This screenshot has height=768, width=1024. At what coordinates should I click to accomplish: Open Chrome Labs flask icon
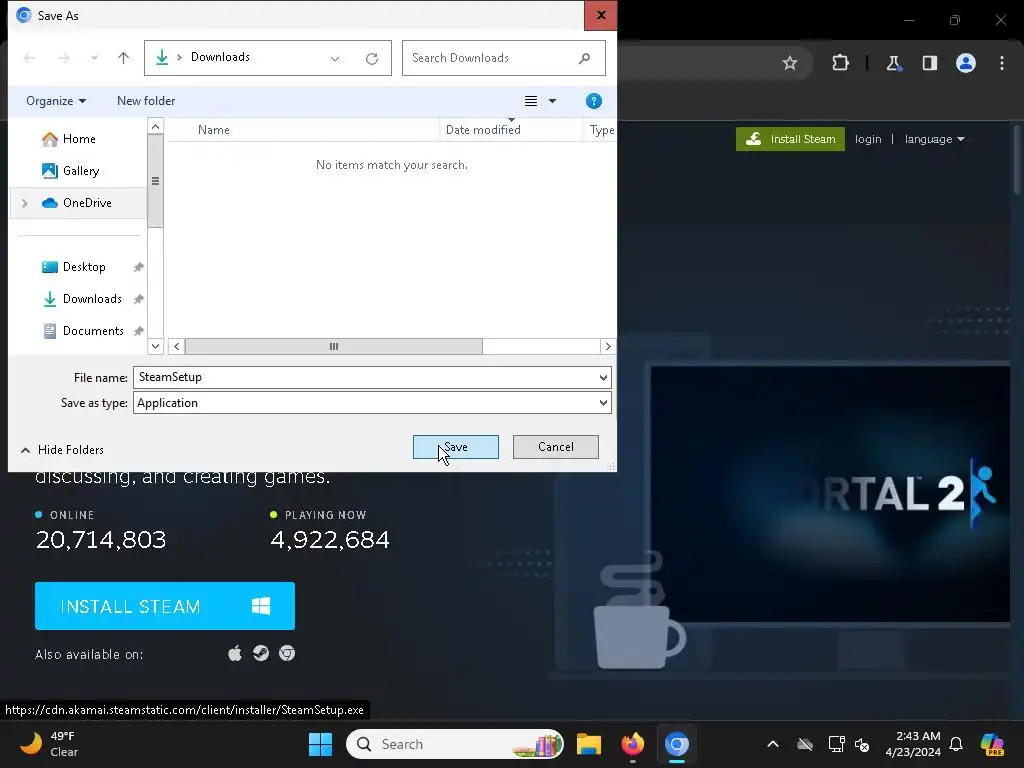(x=893, y=63)
